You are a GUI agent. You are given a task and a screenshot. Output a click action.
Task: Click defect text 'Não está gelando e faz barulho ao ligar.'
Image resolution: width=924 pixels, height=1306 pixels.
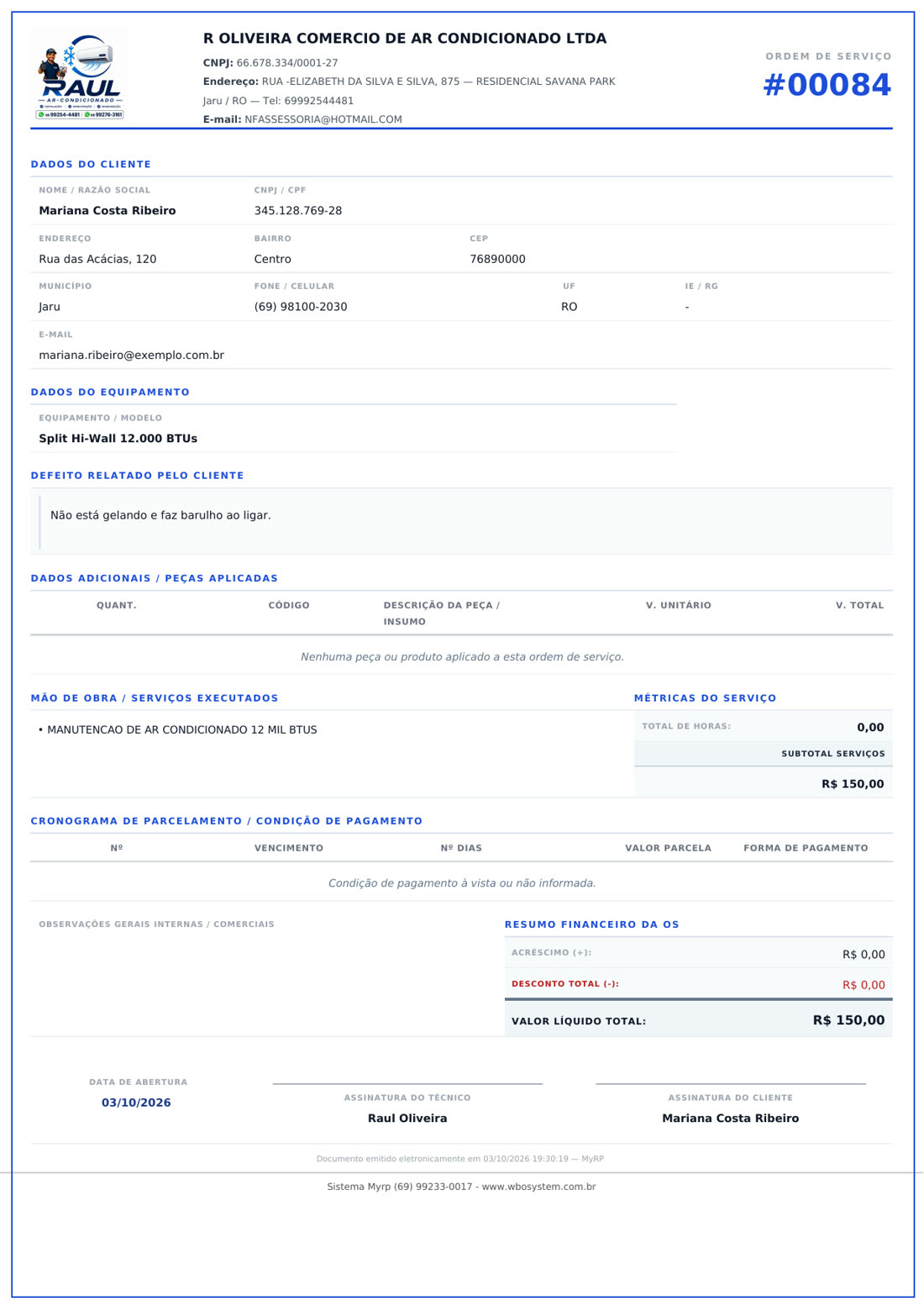pyautogui.click(x=160, y=515)
